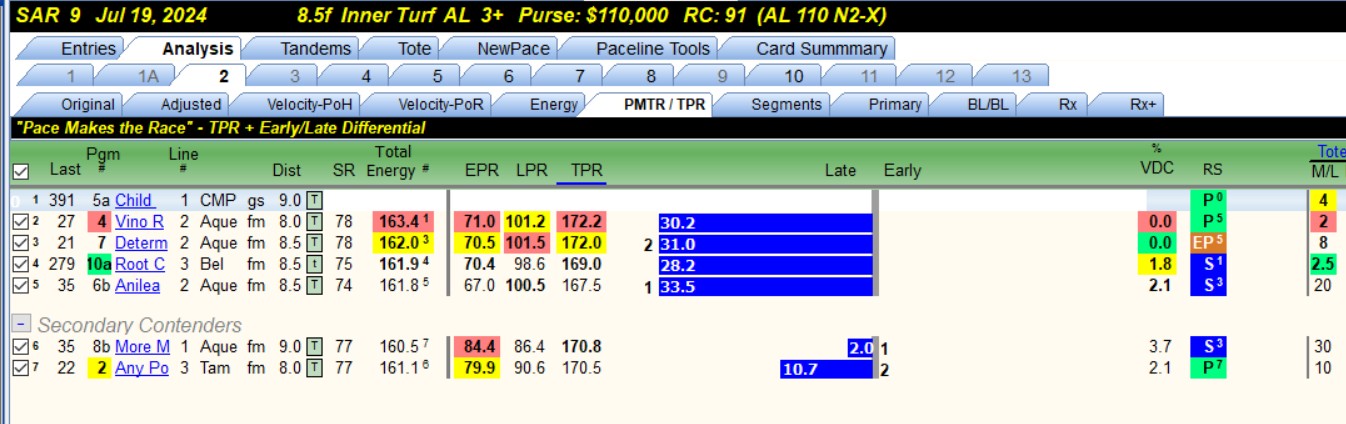Click Total Energy value 163.4 for Vino R

[x=402, y=222]
